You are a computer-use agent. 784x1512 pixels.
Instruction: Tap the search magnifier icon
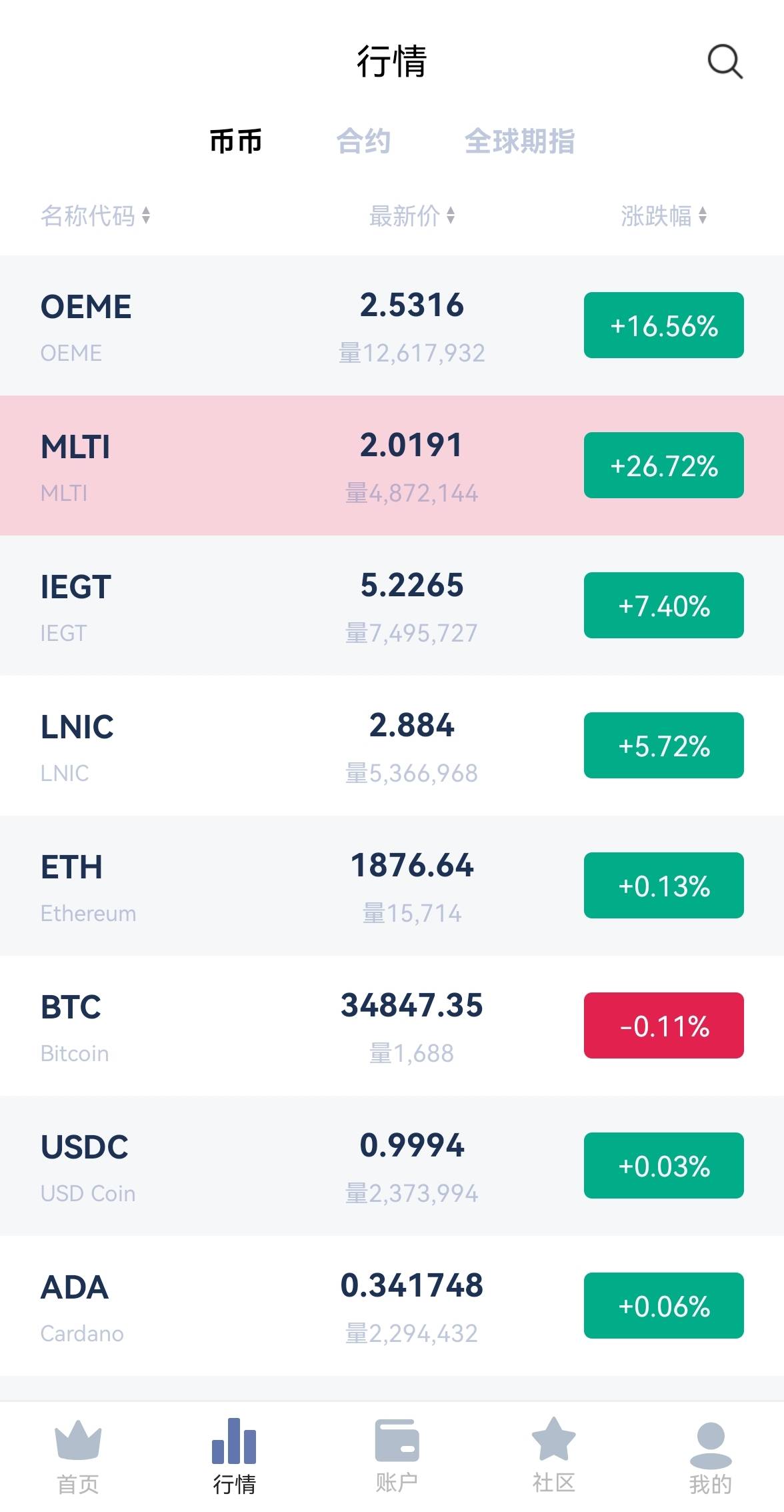[725, 62]
